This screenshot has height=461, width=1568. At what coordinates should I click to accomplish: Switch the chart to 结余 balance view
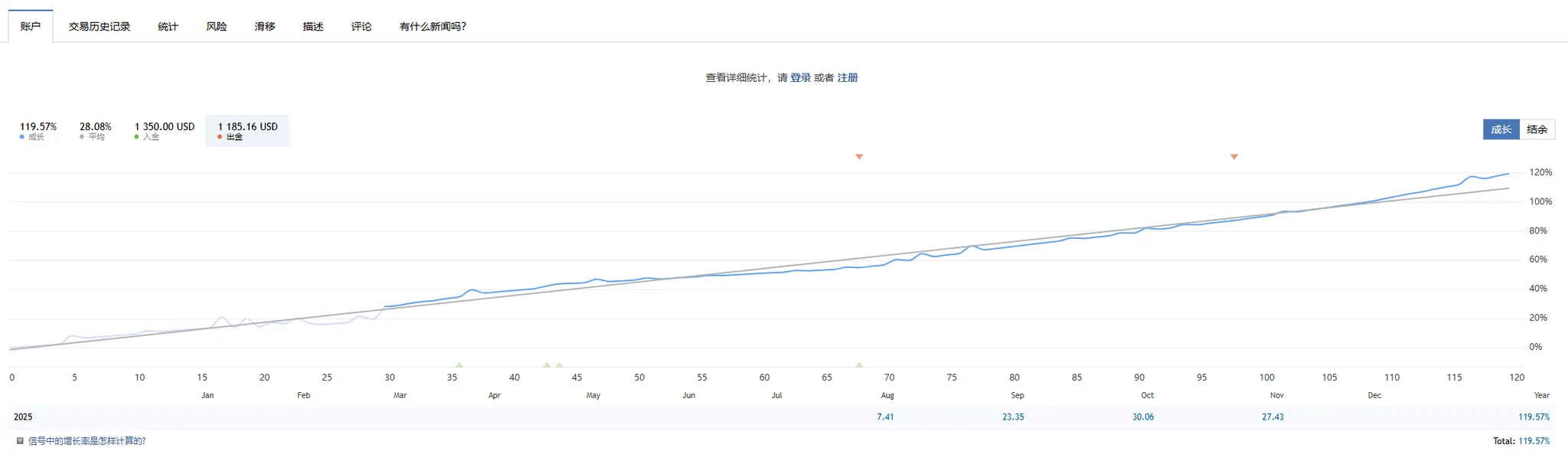1537,129
